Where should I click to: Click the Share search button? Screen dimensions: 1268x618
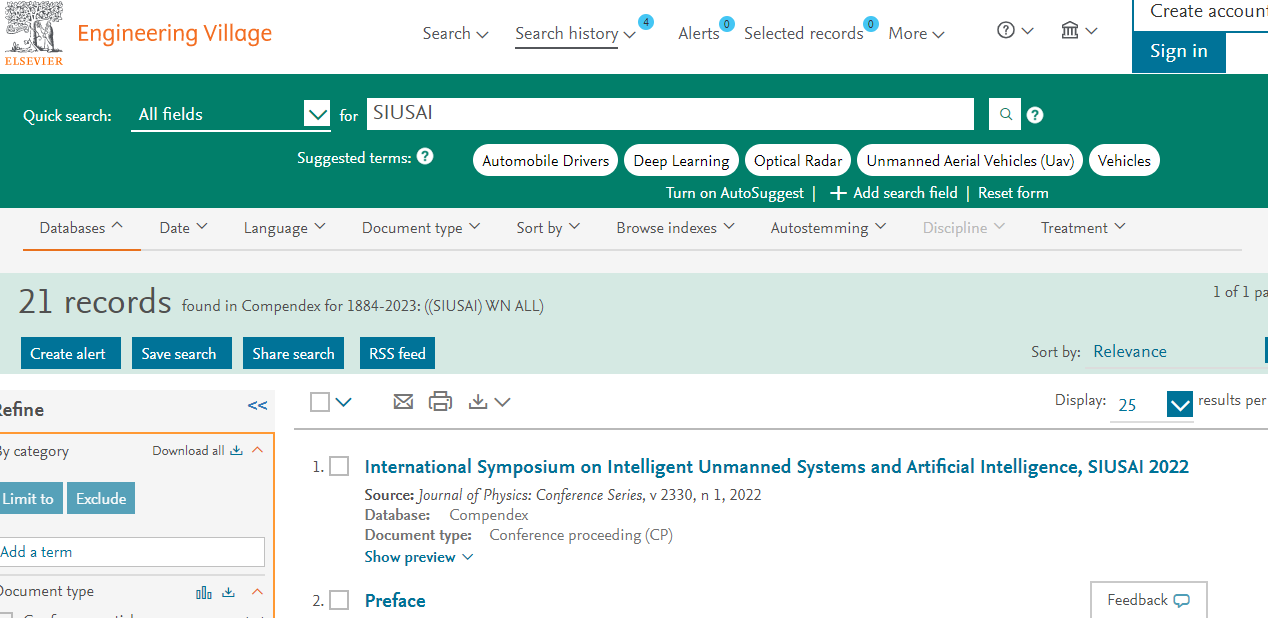pyautogui.click(x=293, y=353)
